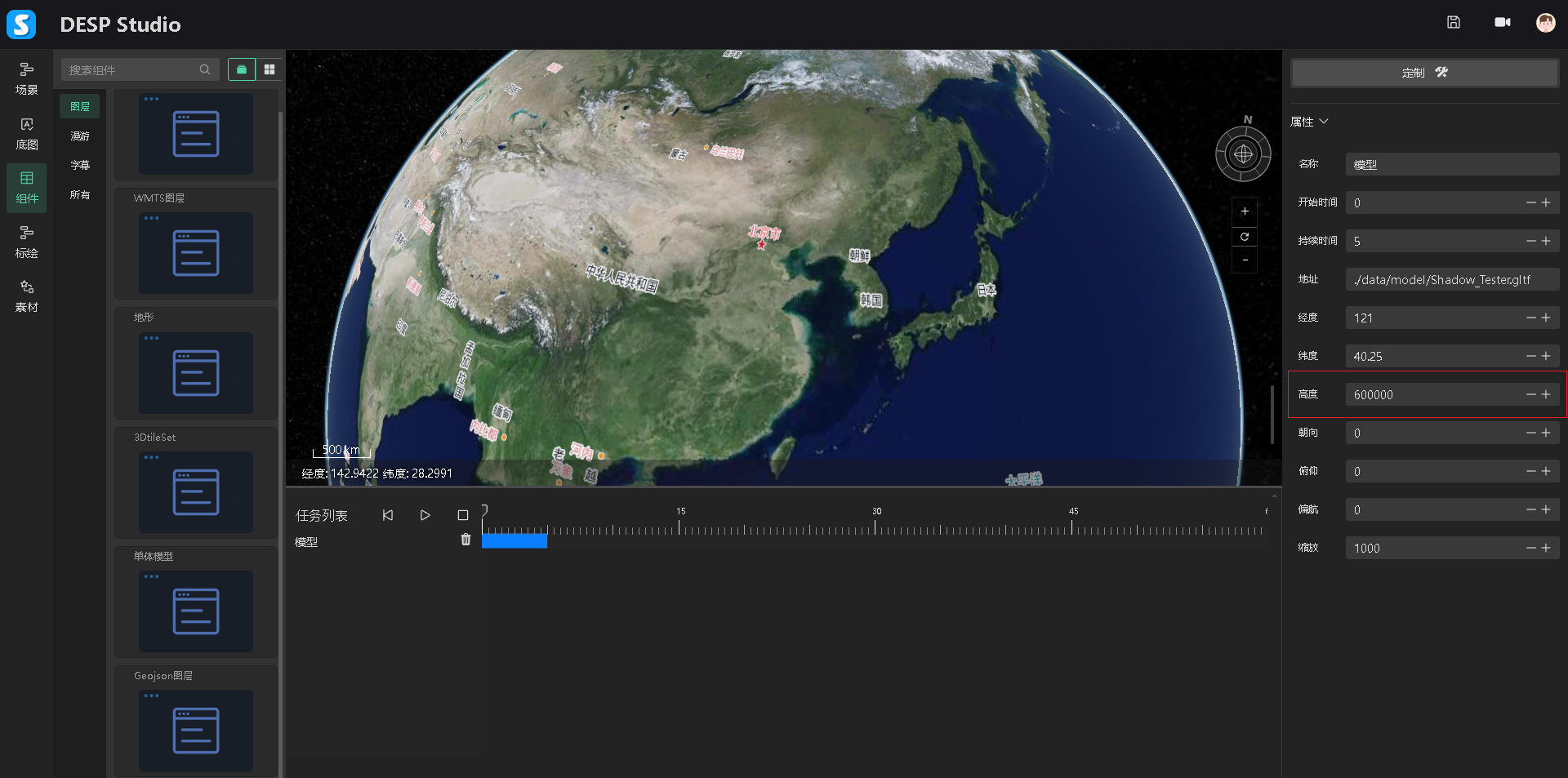Increase the 高度 value with plus
This screenshot has width=1568, height=778.
pyautogui.click(x=1546, y=394)
